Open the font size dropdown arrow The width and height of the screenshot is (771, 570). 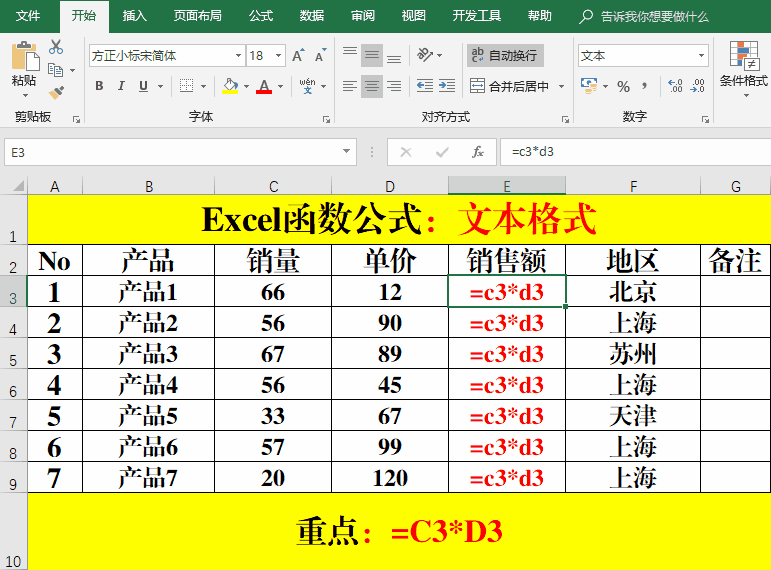tap(278, 56)
